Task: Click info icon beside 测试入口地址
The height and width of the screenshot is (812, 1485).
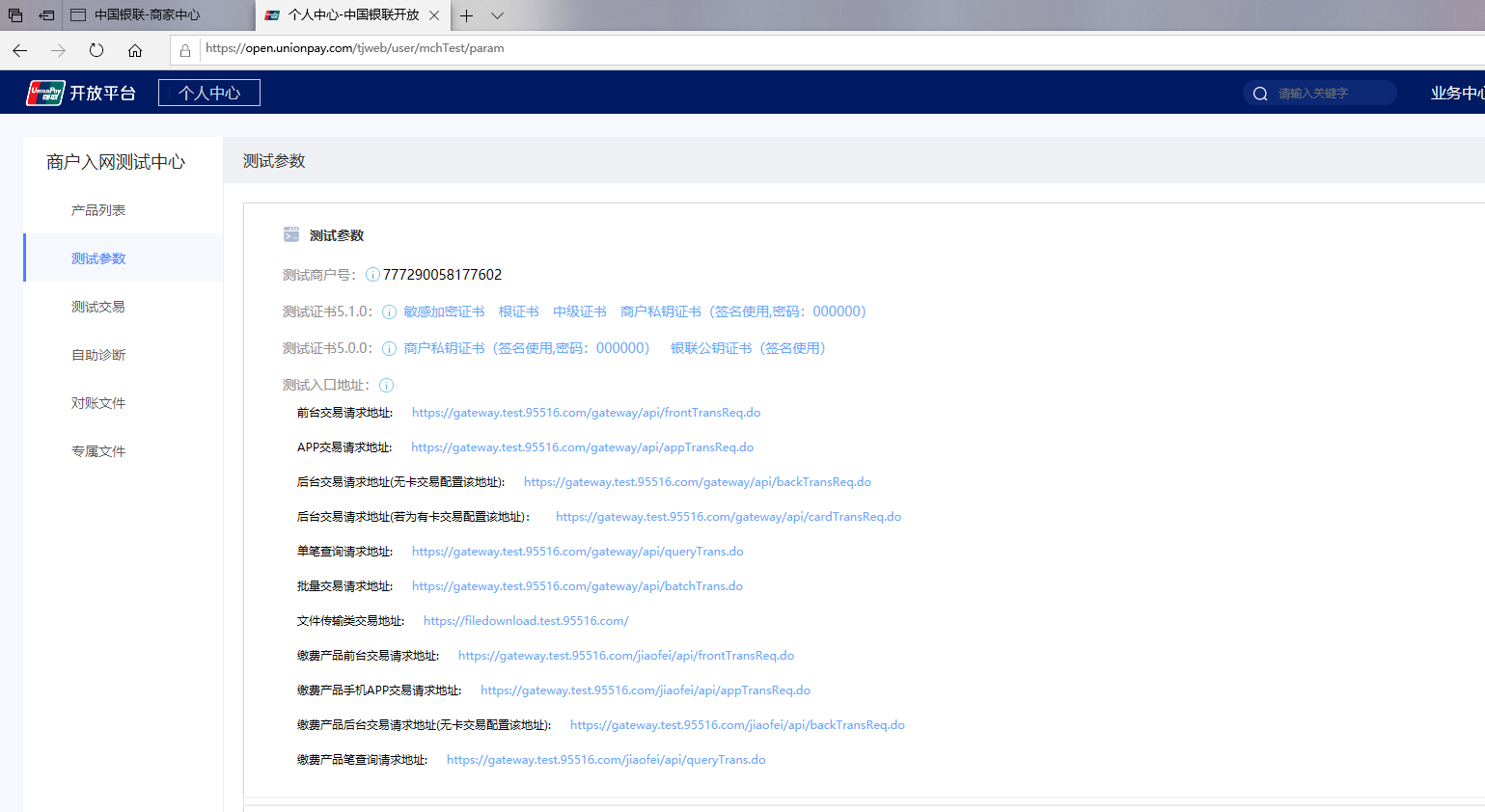Action: tap(386, 385)
